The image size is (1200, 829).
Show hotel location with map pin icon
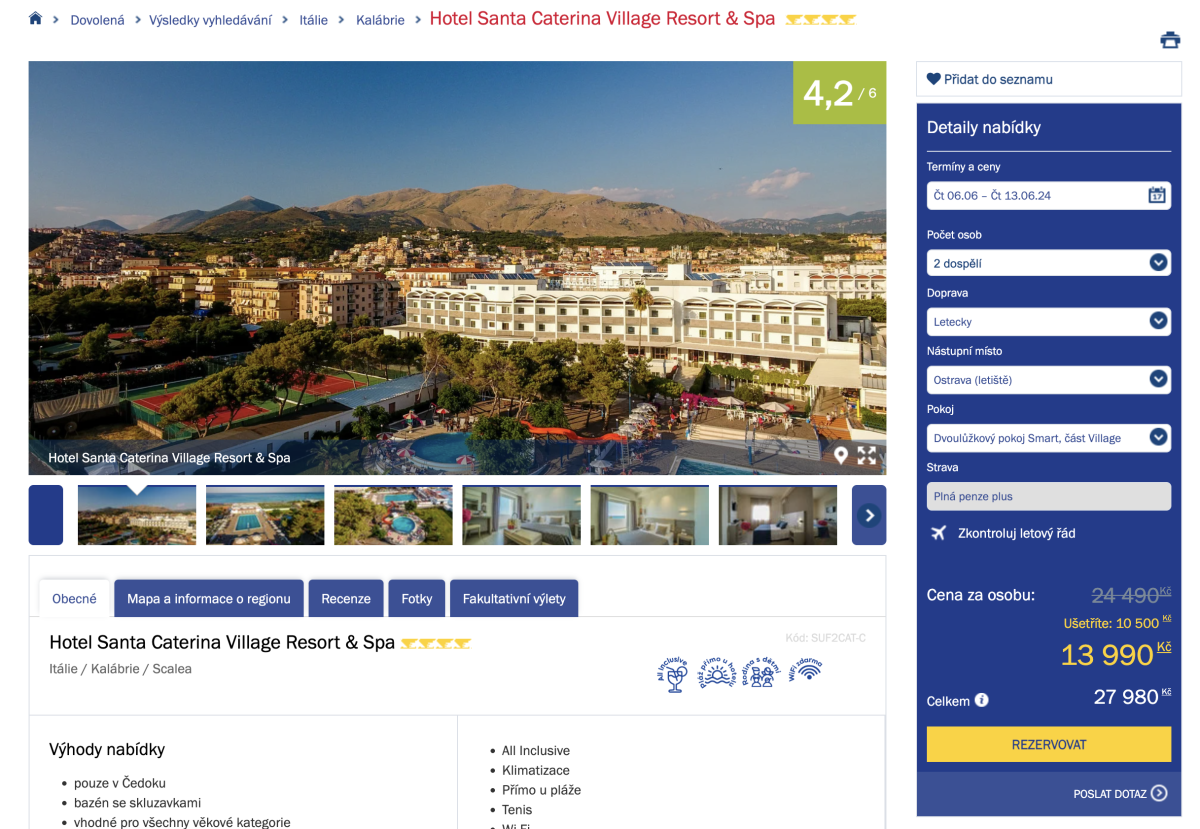(841, 456)
